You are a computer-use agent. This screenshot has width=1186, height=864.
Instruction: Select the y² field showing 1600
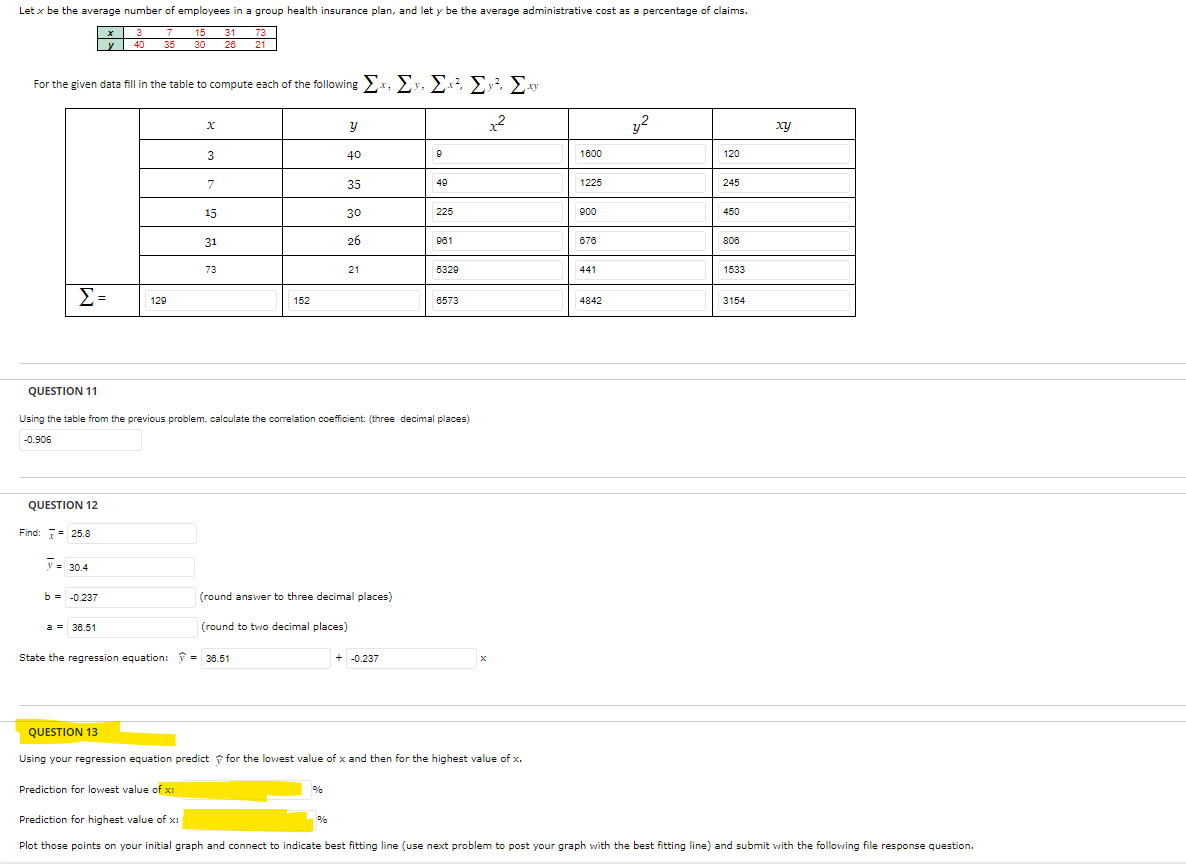640,153
